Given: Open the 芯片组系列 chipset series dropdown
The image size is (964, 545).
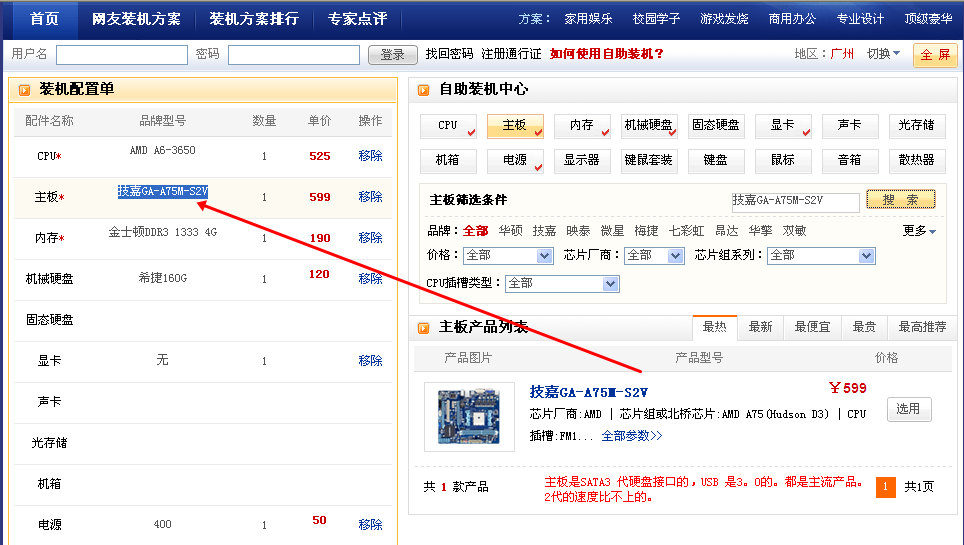Looking at the screenshot, I should tap(821, 256).
